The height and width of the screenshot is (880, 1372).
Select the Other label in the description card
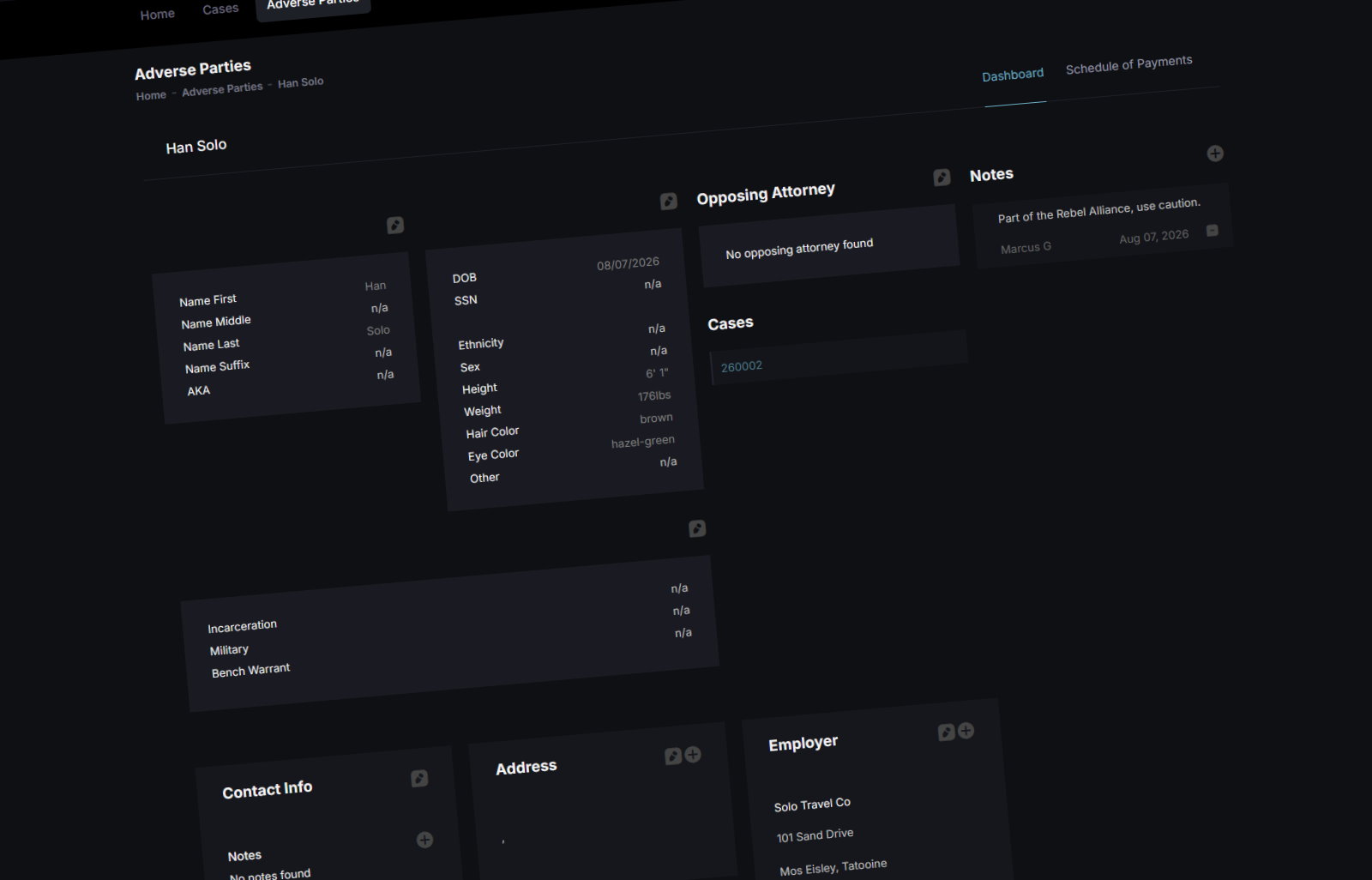(484, 478)
